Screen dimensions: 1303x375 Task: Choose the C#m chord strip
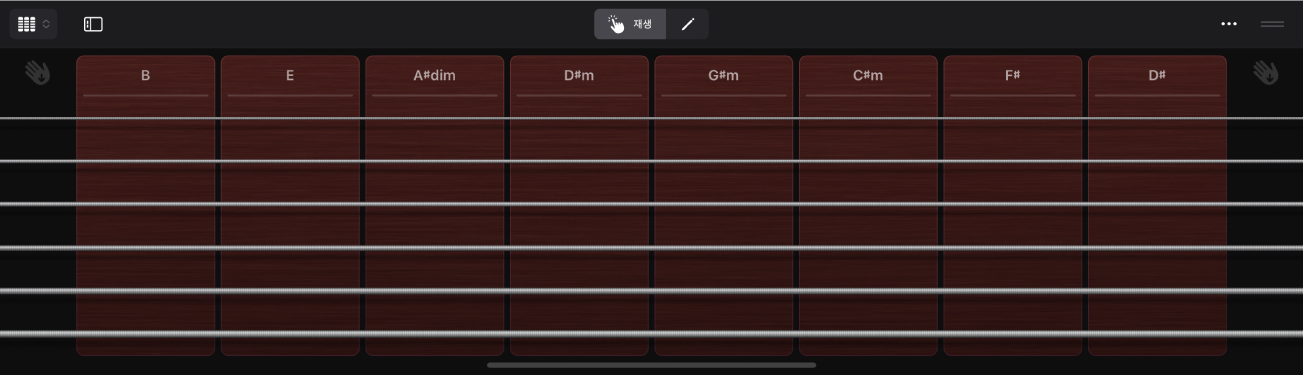click(x=868, y=205)
